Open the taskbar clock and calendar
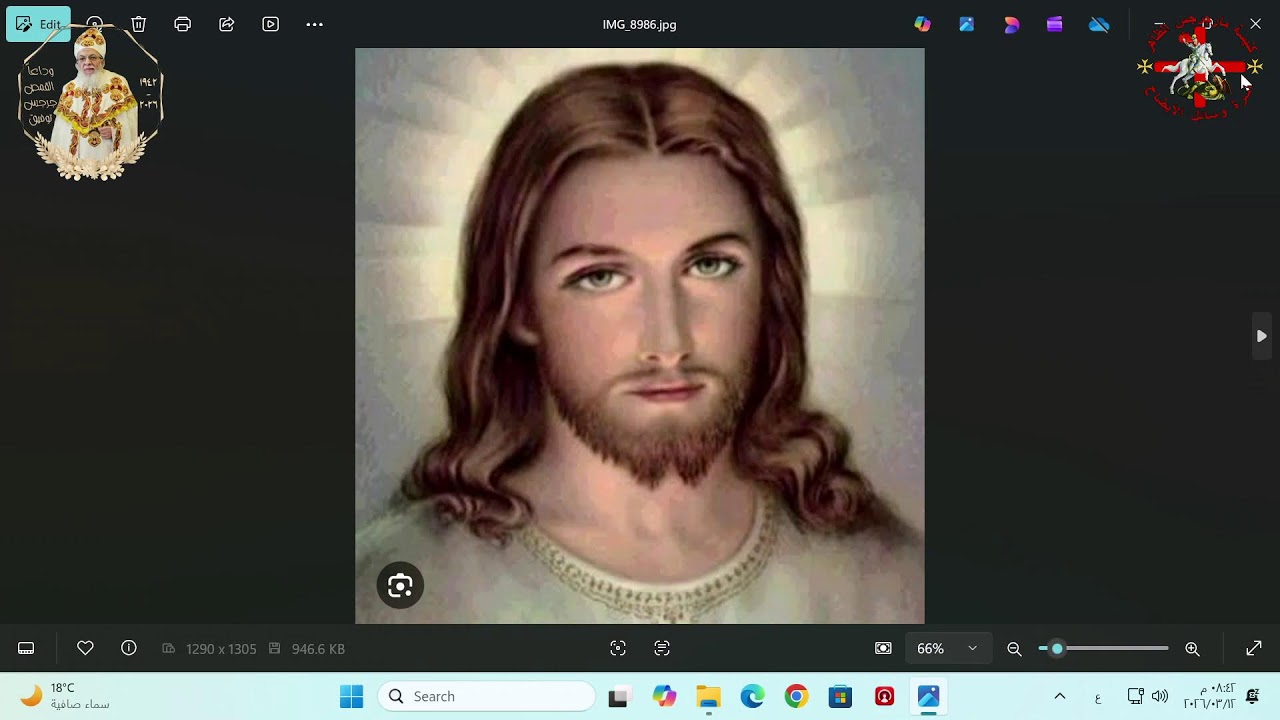The image size is (1280, 720). [1209, 696]
